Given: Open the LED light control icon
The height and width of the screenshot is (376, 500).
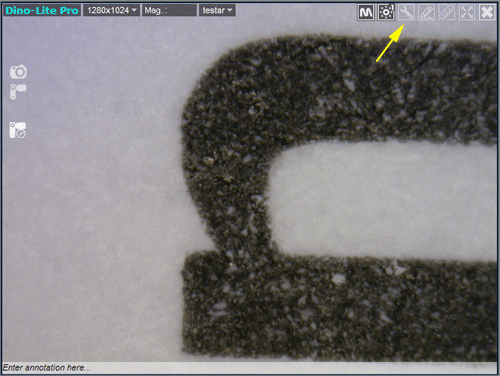Looking at the screenshot, I should 386,12.
